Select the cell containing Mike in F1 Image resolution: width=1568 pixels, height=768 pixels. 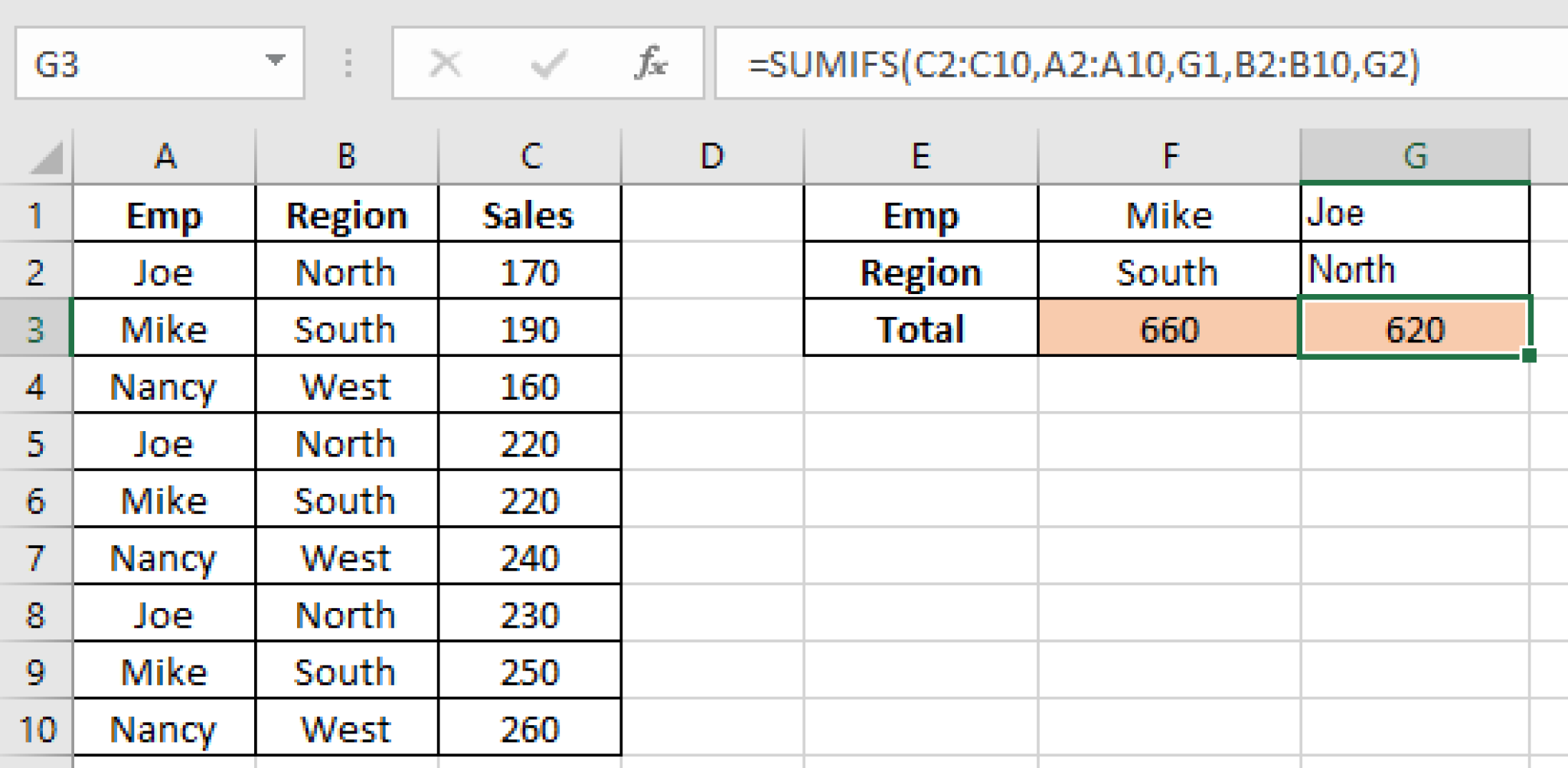point(1169,214)
